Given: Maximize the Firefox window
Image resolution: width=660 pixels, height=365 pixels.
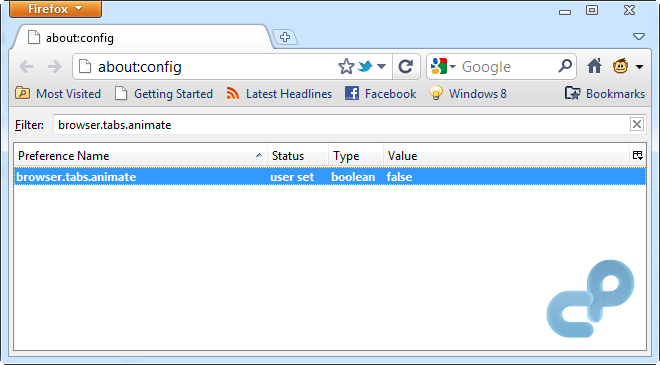Looking at the screenshot, I should (592, 10).
